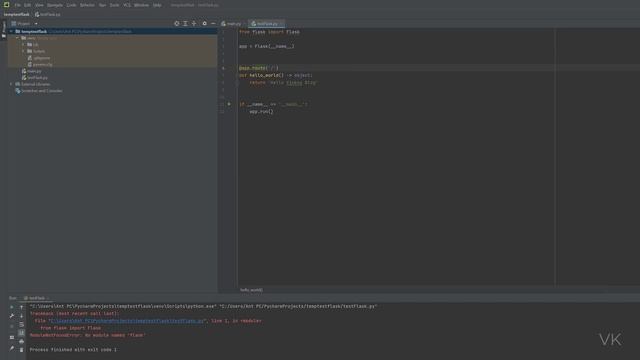
Task: Open the Refactor menu
Action: (x=87, y=5)
